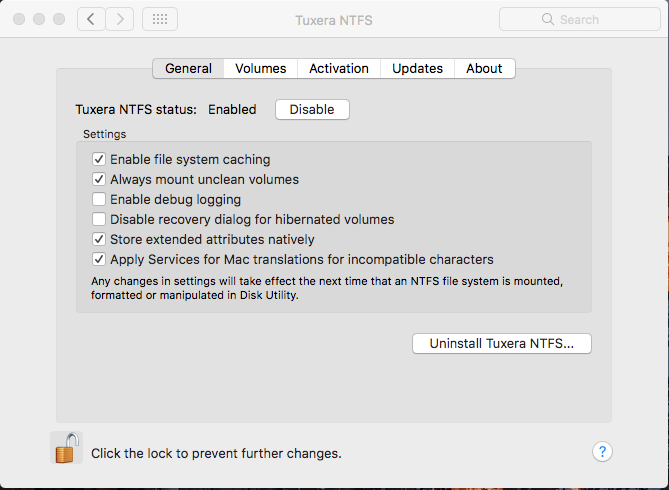Open the help question mark button
Viewport: 669px width, 490px height.
click(x=602, y=452)
